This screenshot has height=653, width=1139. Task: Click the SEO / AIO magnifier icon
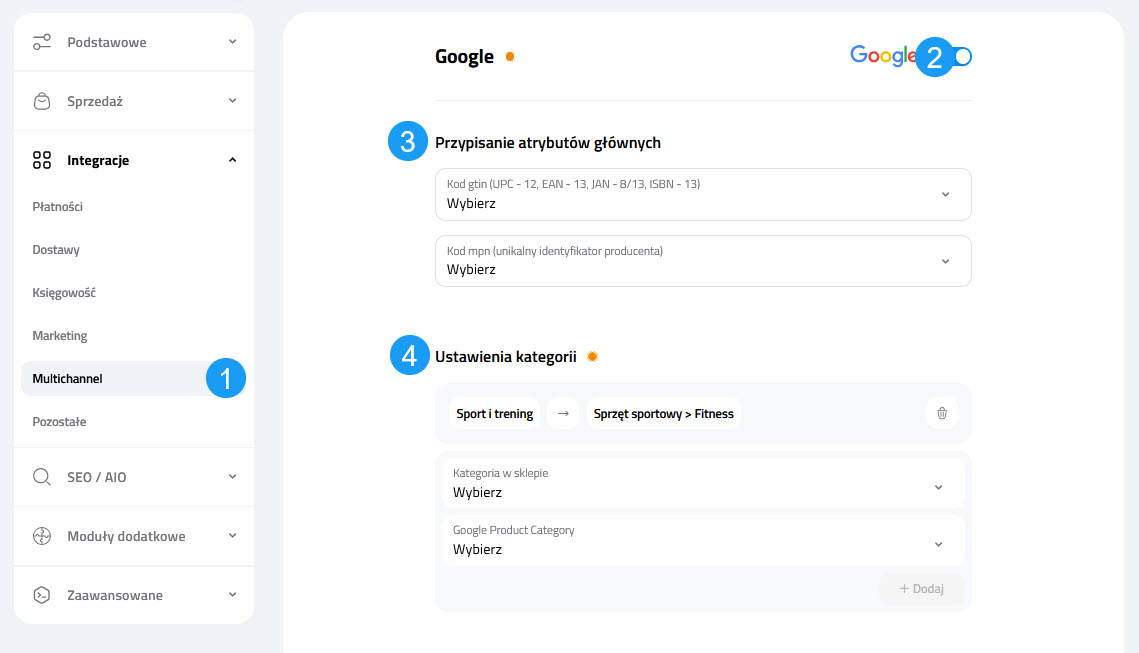coord(41,477)
